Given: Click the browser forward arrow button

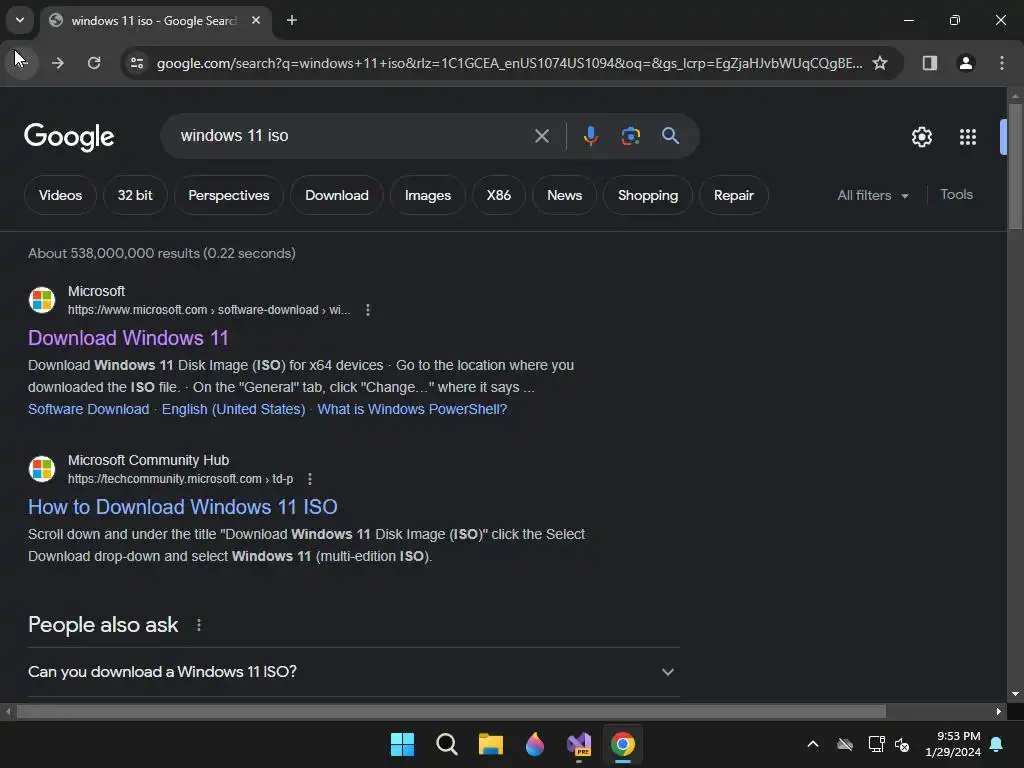Looking at the screenshot, I should click(x=58, y=63).
